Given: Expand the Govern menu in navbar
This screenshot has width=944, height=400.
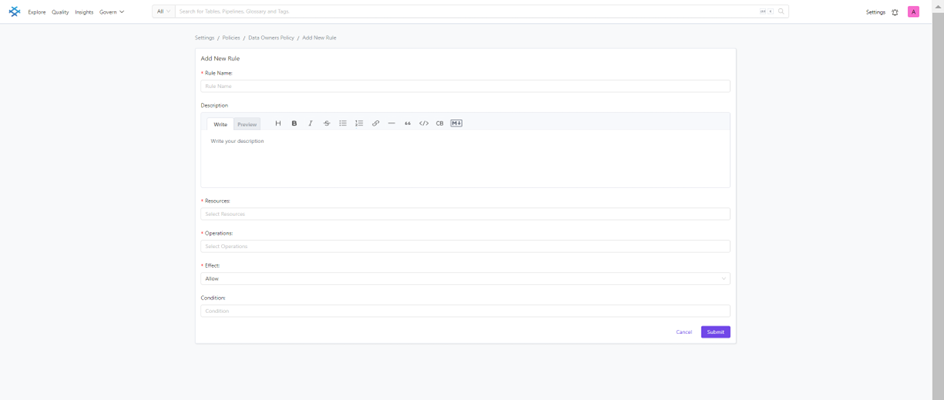Looking at the screenshot, I should [x=111, y=12].
